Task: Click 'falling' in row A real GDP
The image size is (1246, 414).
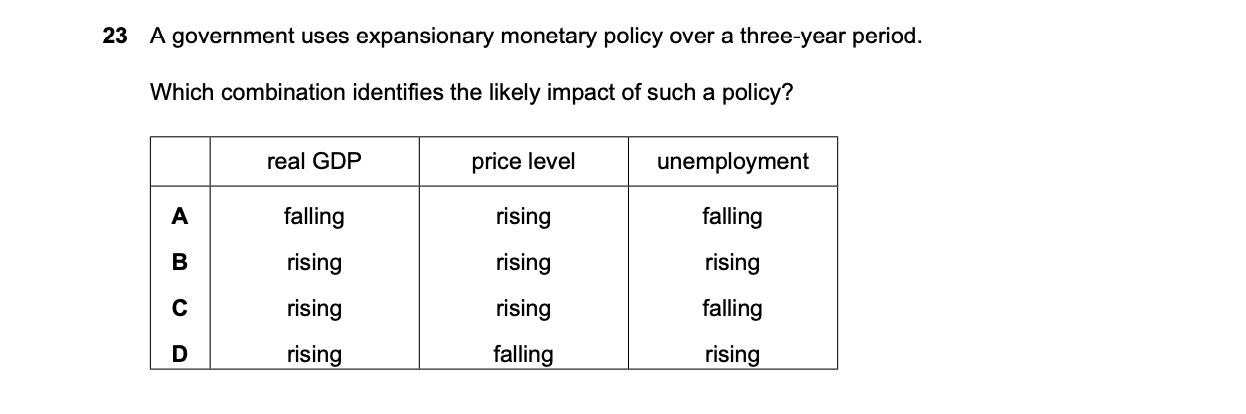Action: pyautogui.click(x=314, y=216)
